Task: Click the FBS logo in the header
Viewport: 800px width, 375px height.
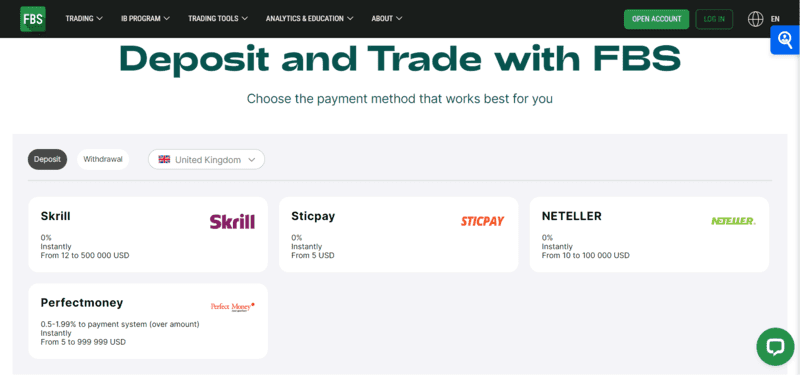Action: (33, 19)
